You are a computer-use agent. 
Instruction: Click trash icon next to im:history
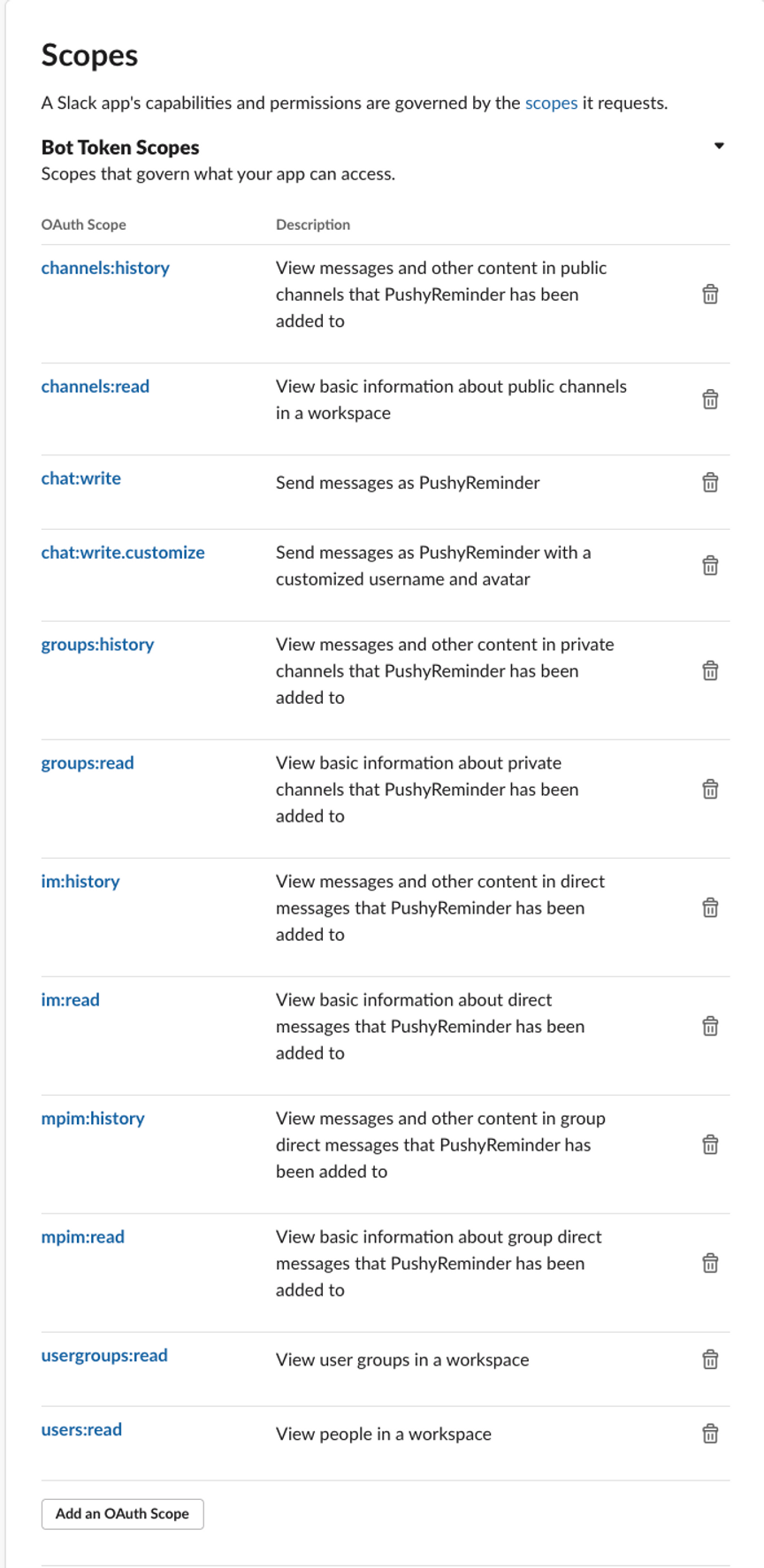pyautogui.click(x=710, y=908)
